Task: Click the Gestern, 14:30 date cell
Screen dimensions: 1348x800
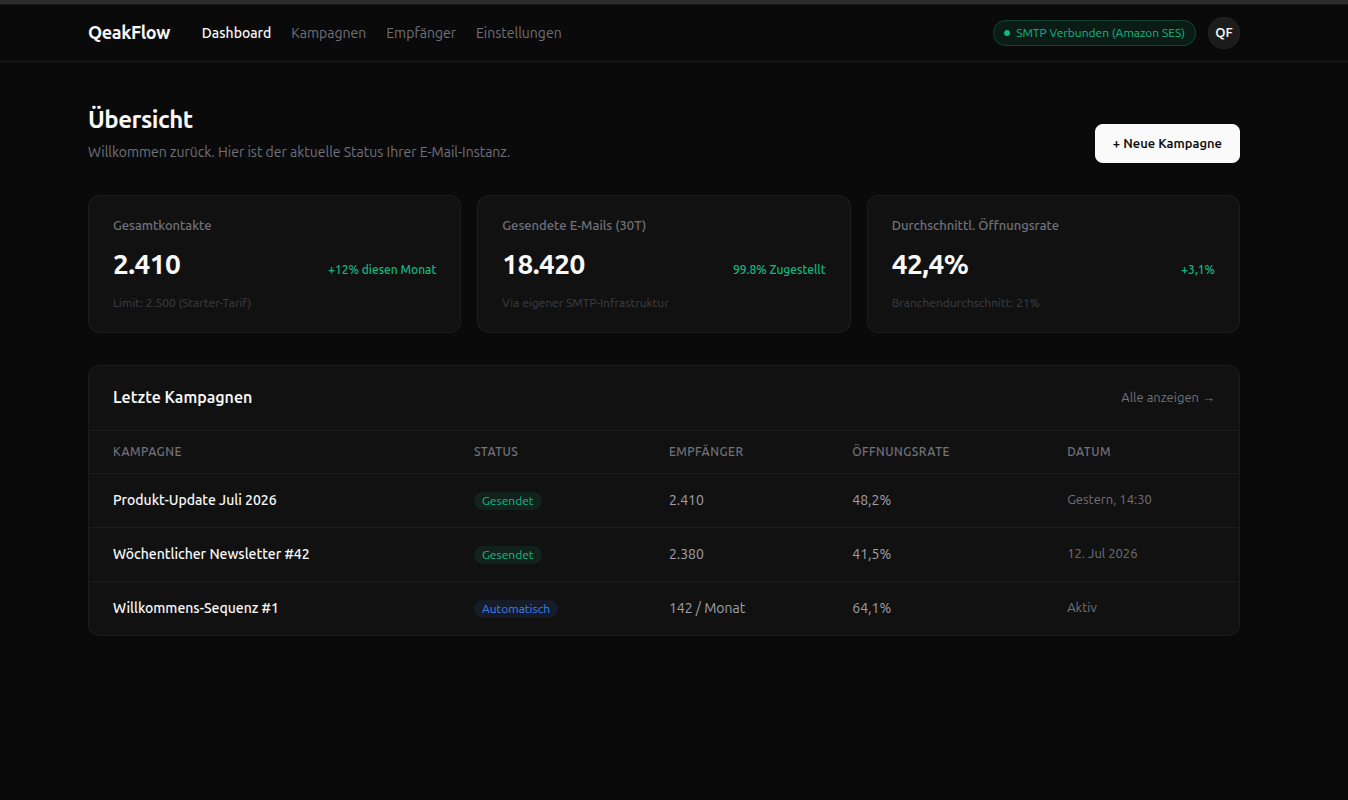Action: click(x=1109, y=500)
